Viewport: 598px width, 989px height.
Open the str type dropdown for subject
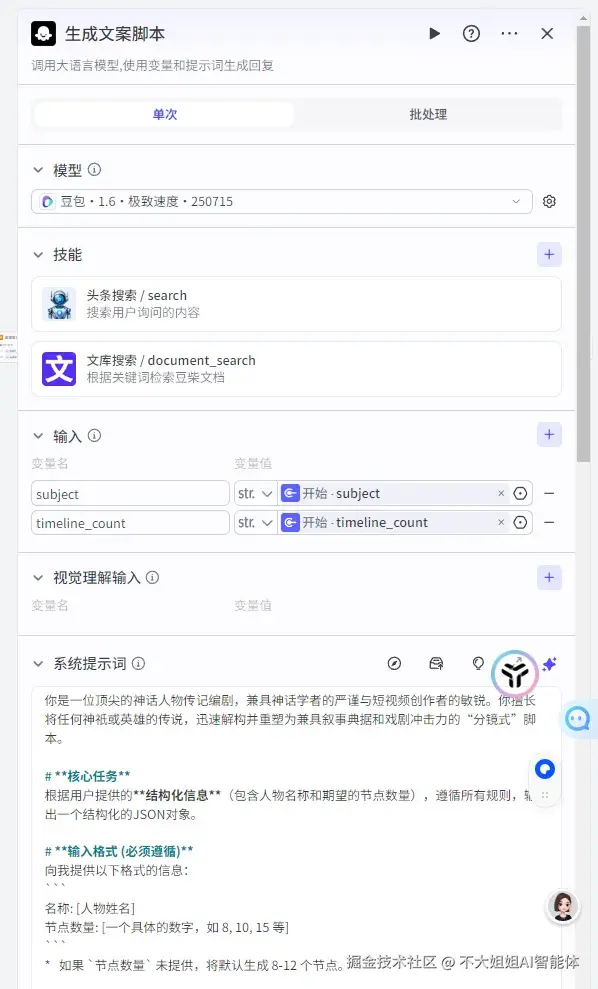(x=255, y=493)
